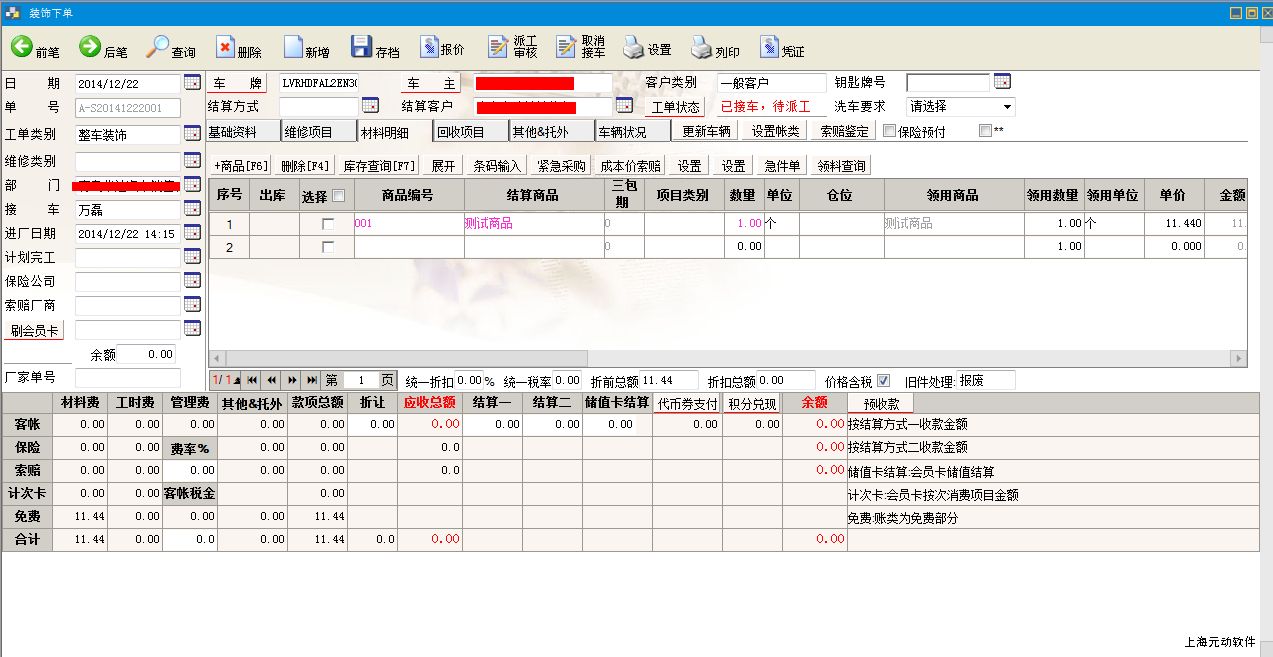Check the row 1 选择 checkbox for 测试商品
This screenshot has width=1273, height=657.
point(327,224)
